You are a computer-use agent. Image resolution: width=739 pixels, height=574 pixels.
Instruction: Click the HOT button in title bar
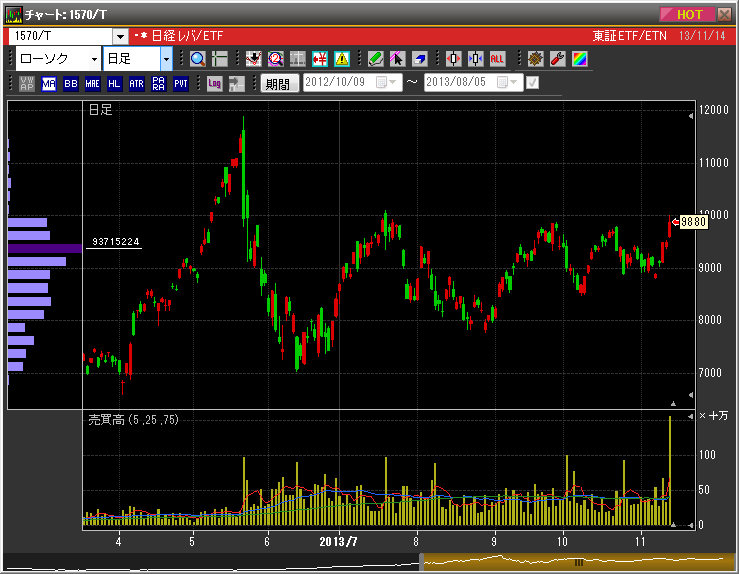click(689, 14)
